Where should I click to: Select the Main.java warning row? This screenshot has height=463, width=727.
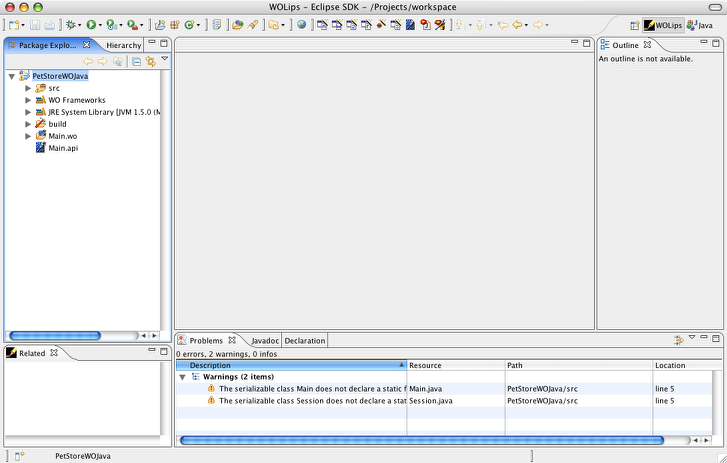coord(444,389)
